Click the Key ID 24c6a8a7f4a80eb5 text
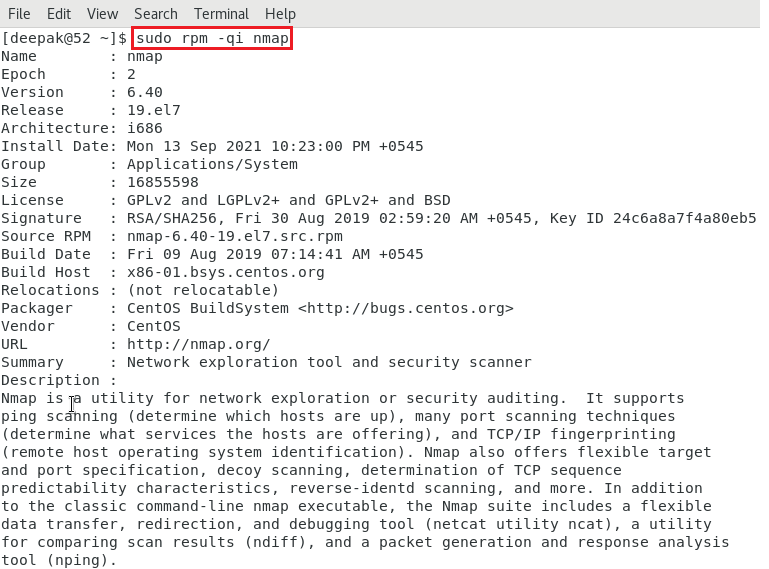 tap(653, 218)
